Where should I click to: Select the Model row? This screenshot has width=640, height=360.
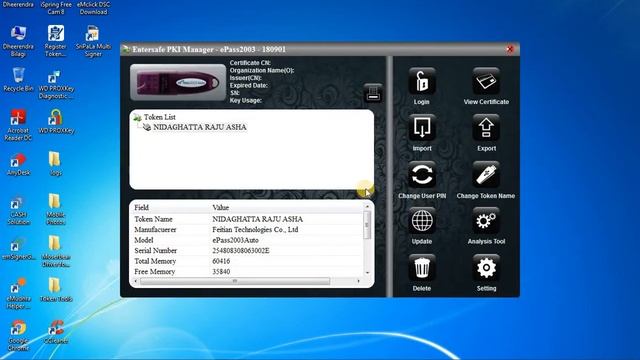pos(247,240)
